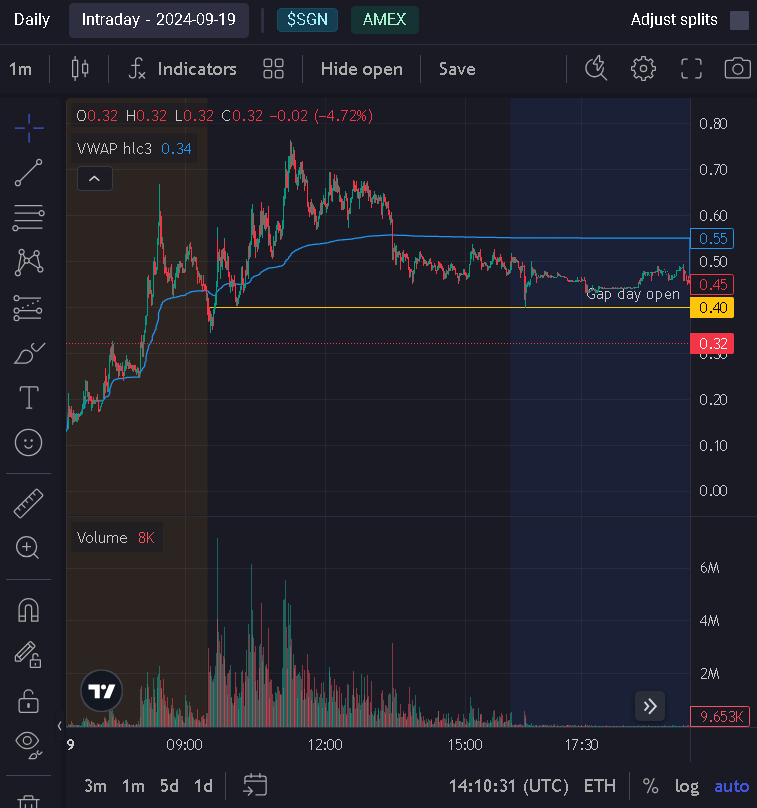
Task: Open the forecasting and measurement tools
Action: pos(29,308)
